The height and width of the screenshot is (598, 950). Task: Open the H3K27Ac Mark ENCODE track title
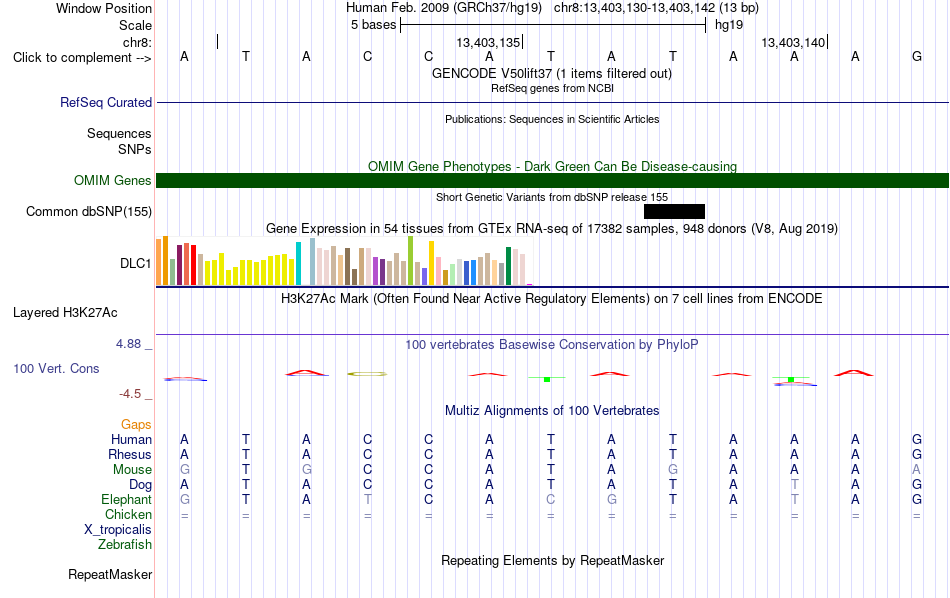coord(552,299)
